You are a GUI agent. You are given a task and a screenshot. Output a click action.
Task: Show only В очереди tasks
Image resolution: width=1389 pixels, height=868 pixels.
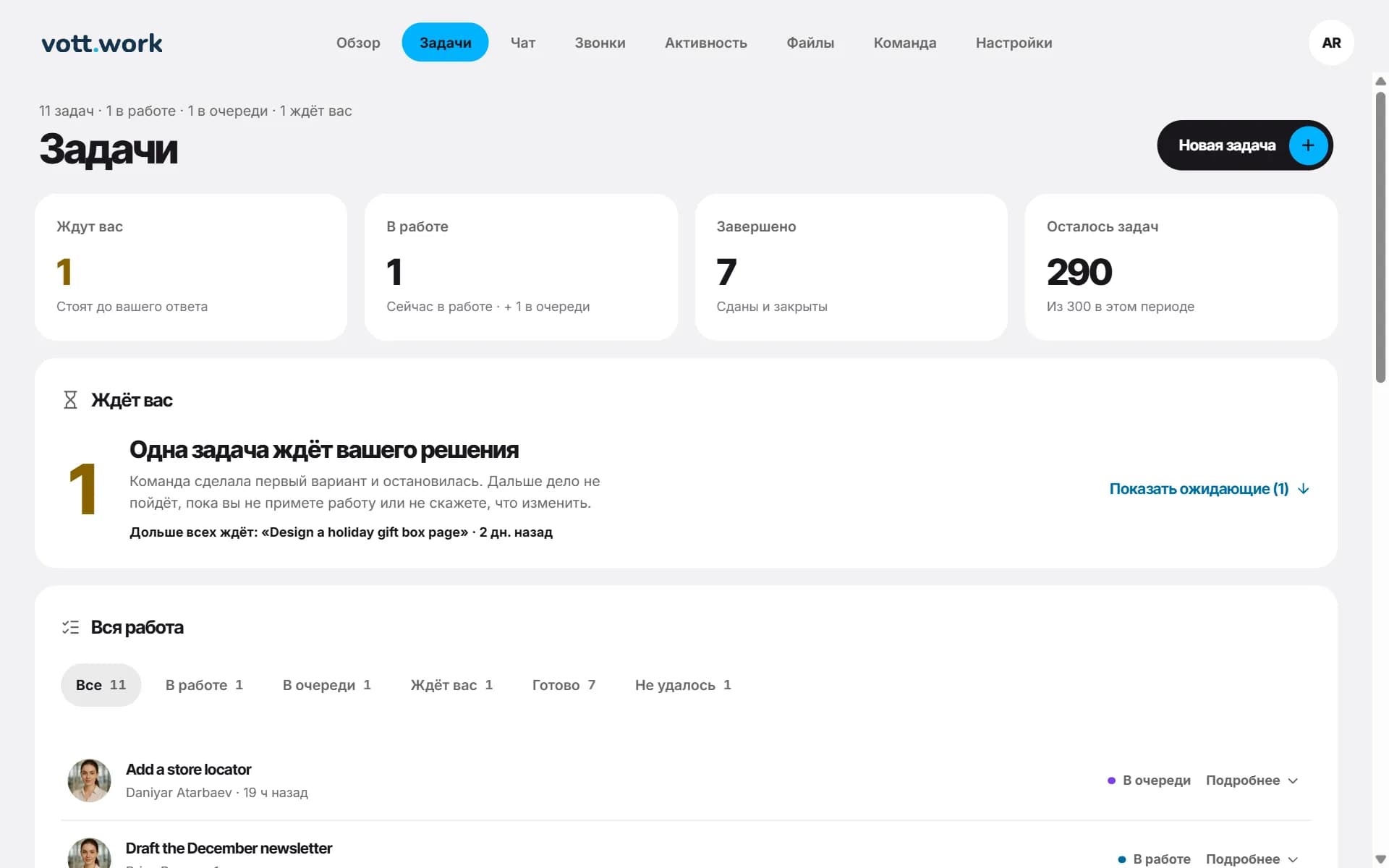point(326,685)
